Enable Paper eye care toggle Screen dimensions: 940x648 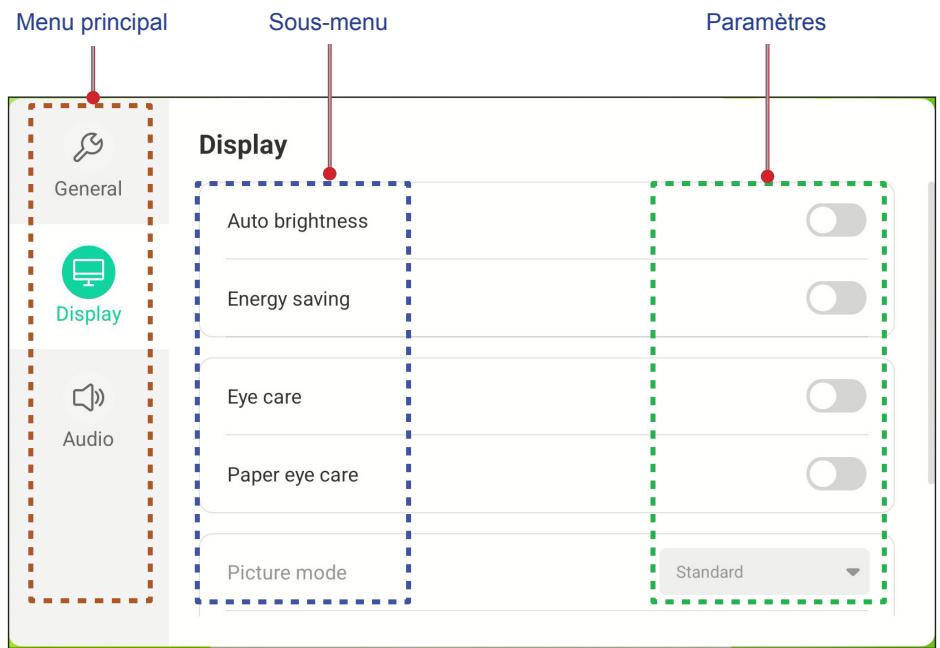[836, 474]
